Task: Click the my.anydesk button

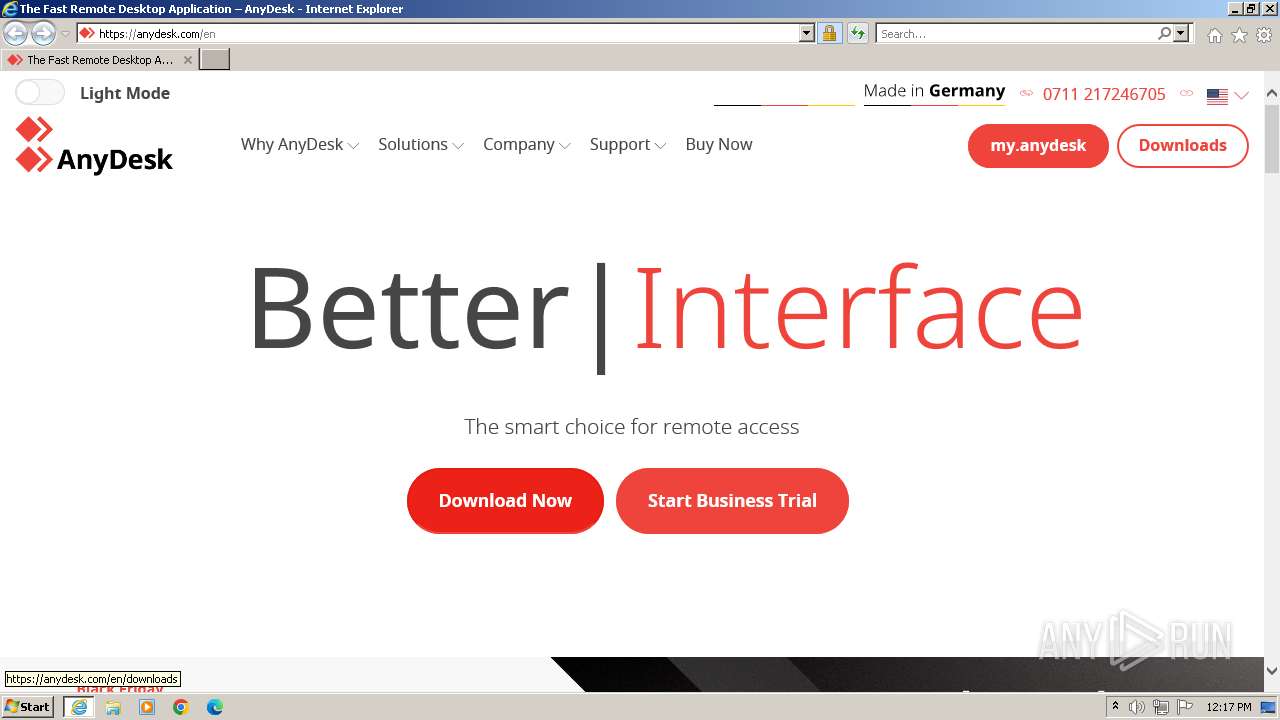Action: tap(1038, 146)
